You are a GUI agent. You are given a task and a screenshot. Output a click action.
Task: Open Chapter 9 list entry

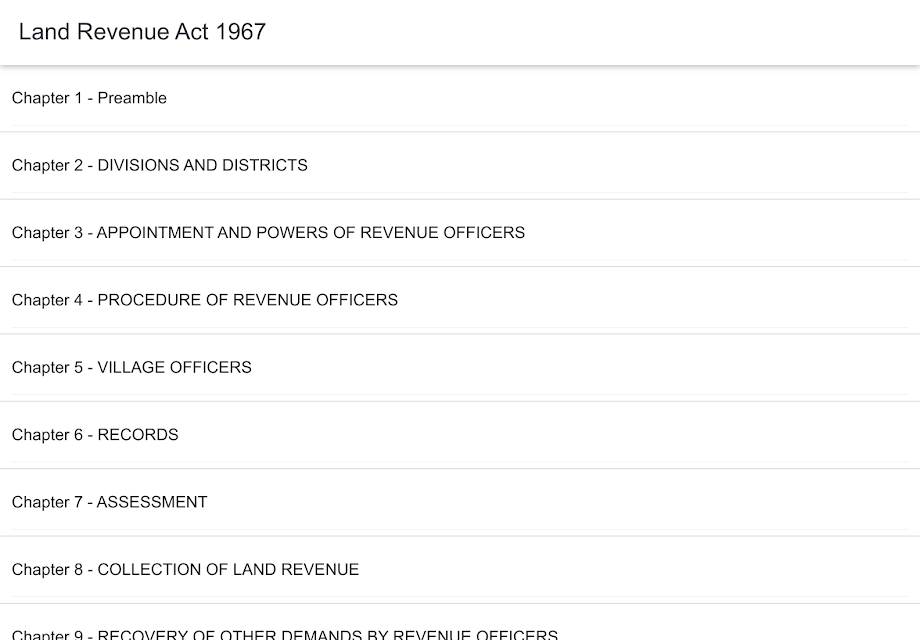(x=460, y=622)
